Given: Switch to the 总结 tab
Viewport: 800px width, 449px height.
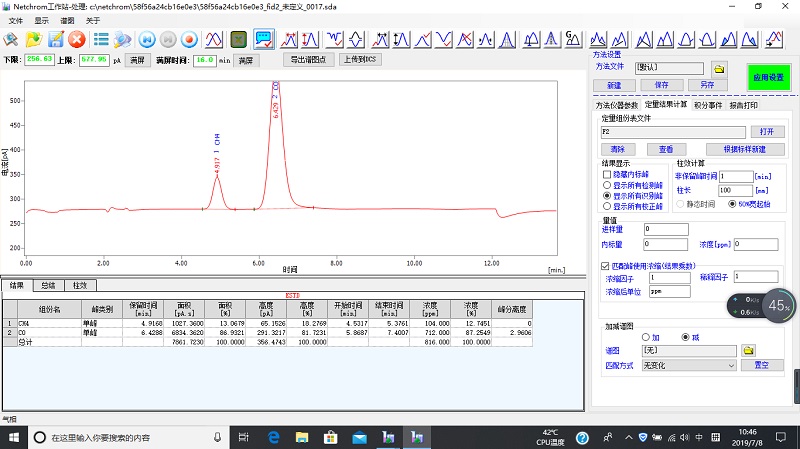Looking at the screenshot, I should click(48, 285).
